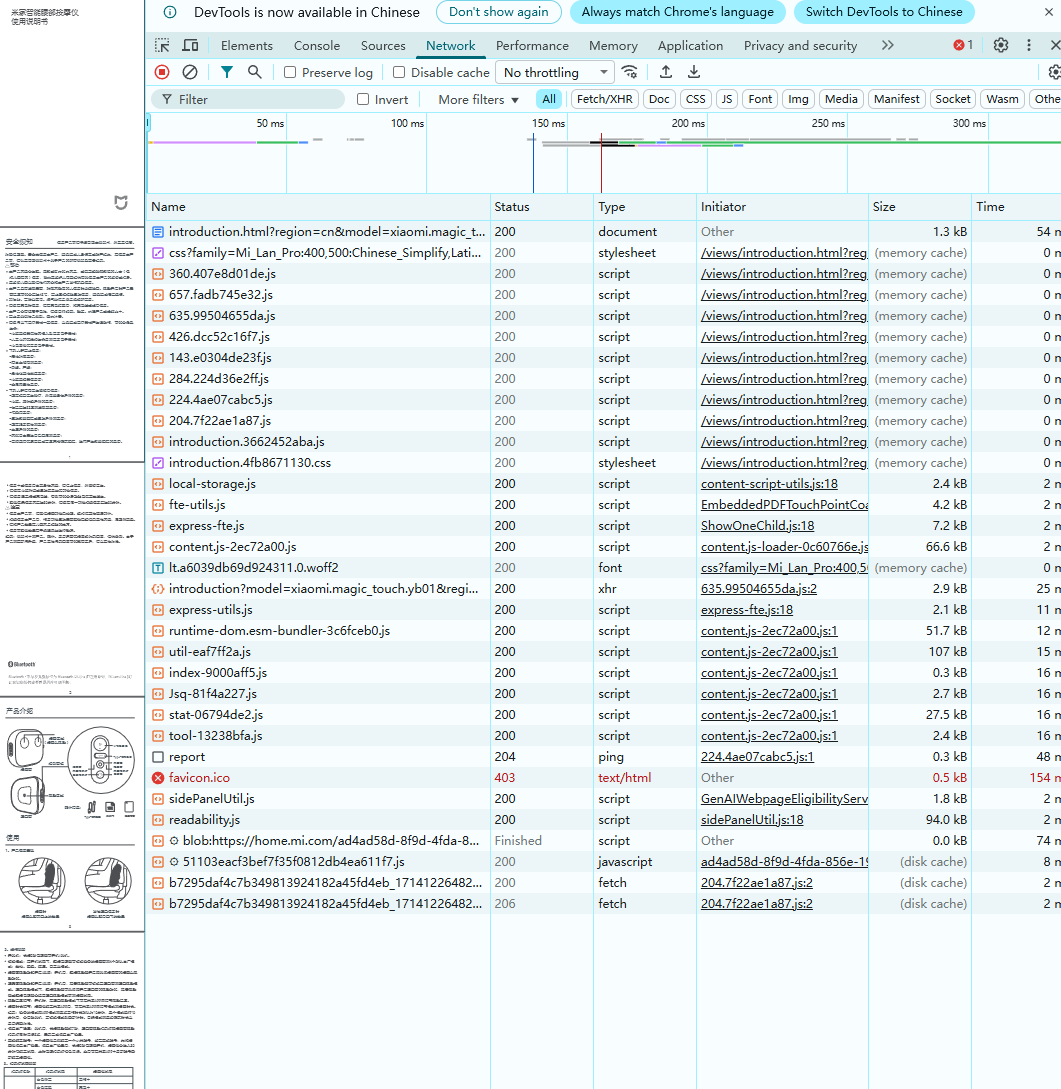Toggle the network filter funnel icon
The height and width of the screenshot is (1089, 1061).
click(227, 72)
